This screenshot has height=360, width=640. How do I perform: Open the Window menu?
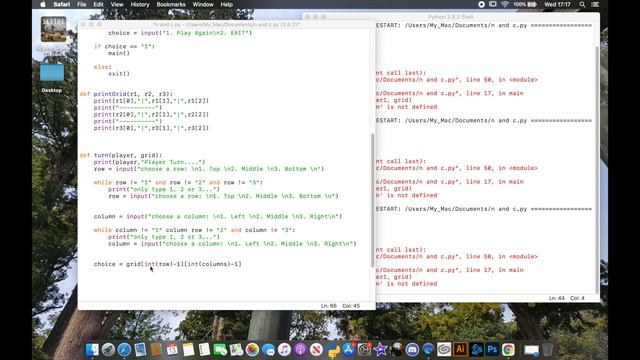click(203, 4)
